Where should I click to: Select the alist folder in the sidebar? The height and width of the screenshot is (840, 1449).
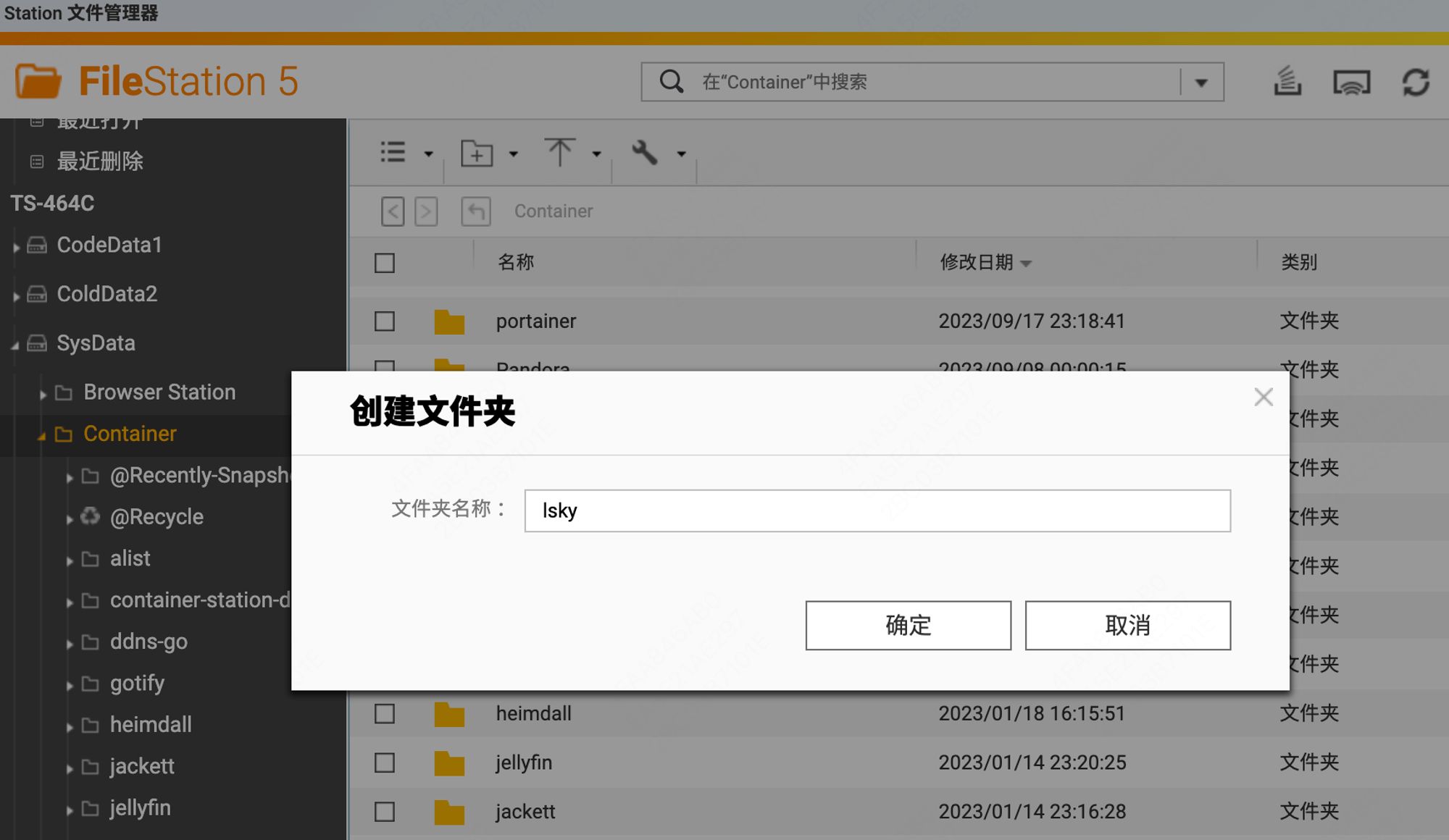pyautogui.click(x=130, y=558)
